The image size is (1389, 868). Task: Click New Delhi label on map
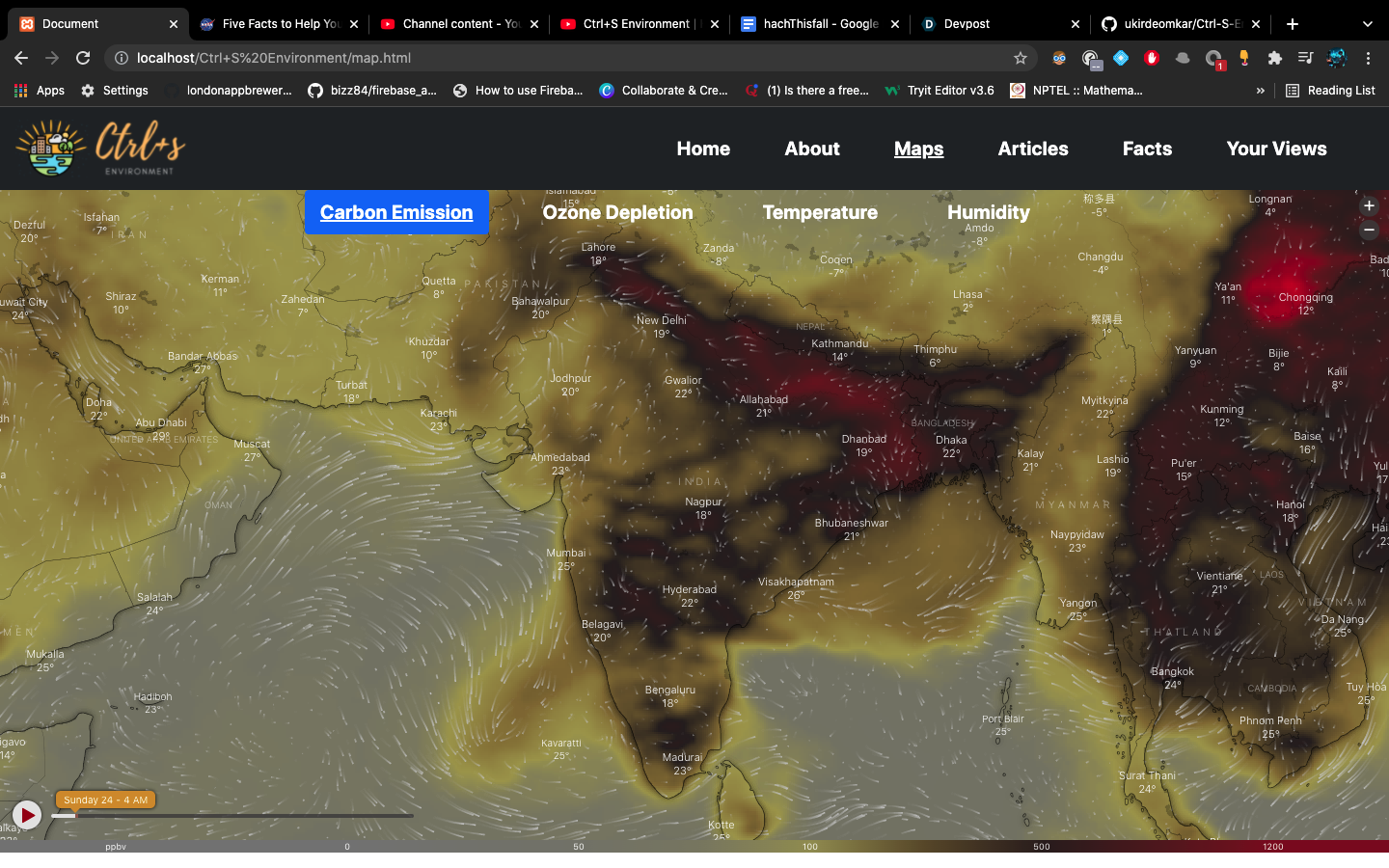[x=662, y=320]
